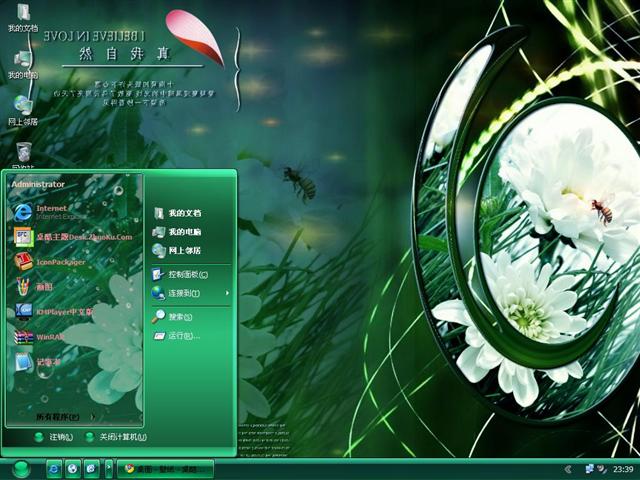
Task: Click the third quick launch icon
Action: (x=91, y=469)
